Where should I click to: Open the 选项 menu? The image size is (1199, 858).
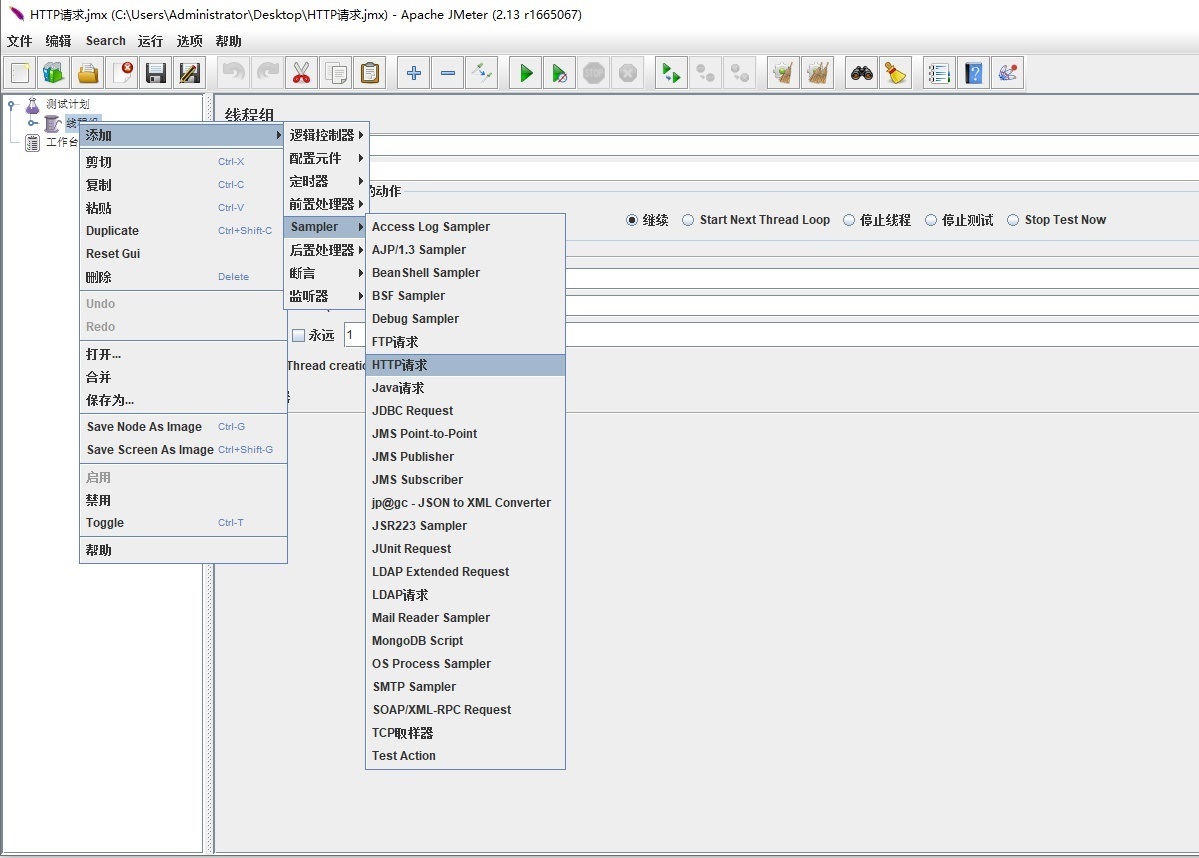point(190,41)
